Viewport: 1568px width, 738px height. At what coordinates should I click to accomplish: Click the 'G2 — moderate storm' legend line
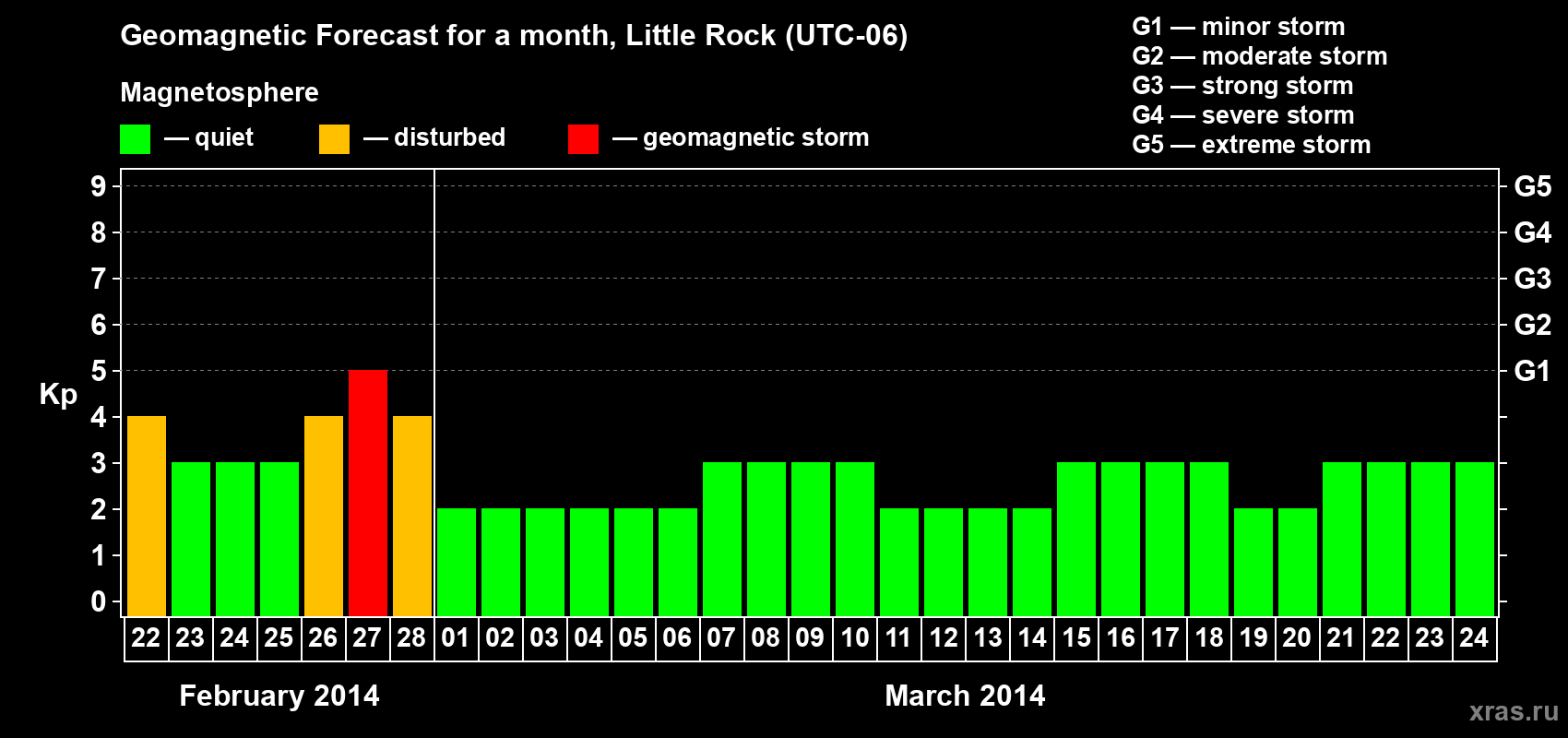1260,56
